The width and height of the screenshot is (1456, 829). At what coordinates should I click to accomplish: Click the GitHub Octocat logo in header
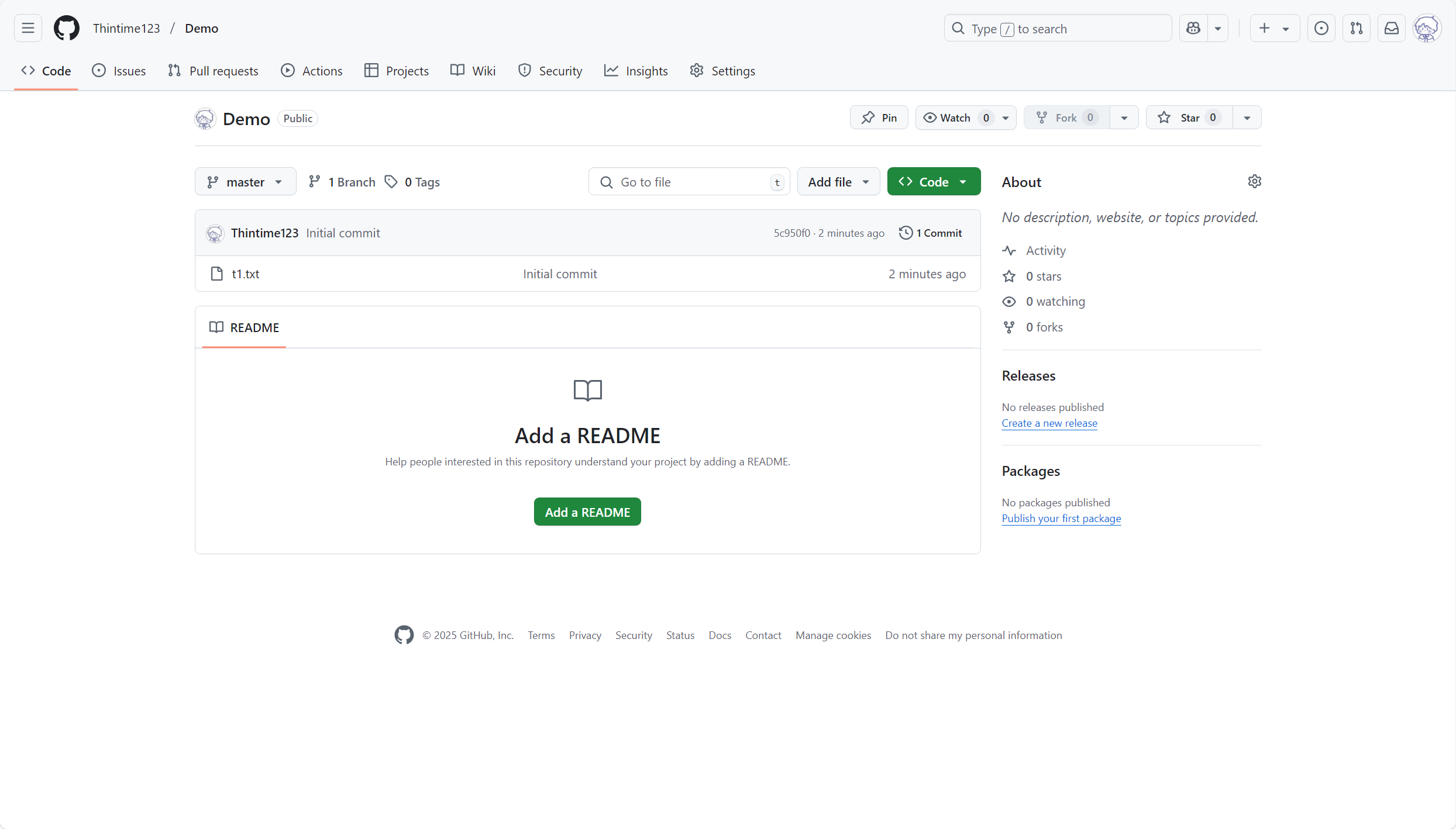click(66, 28)
